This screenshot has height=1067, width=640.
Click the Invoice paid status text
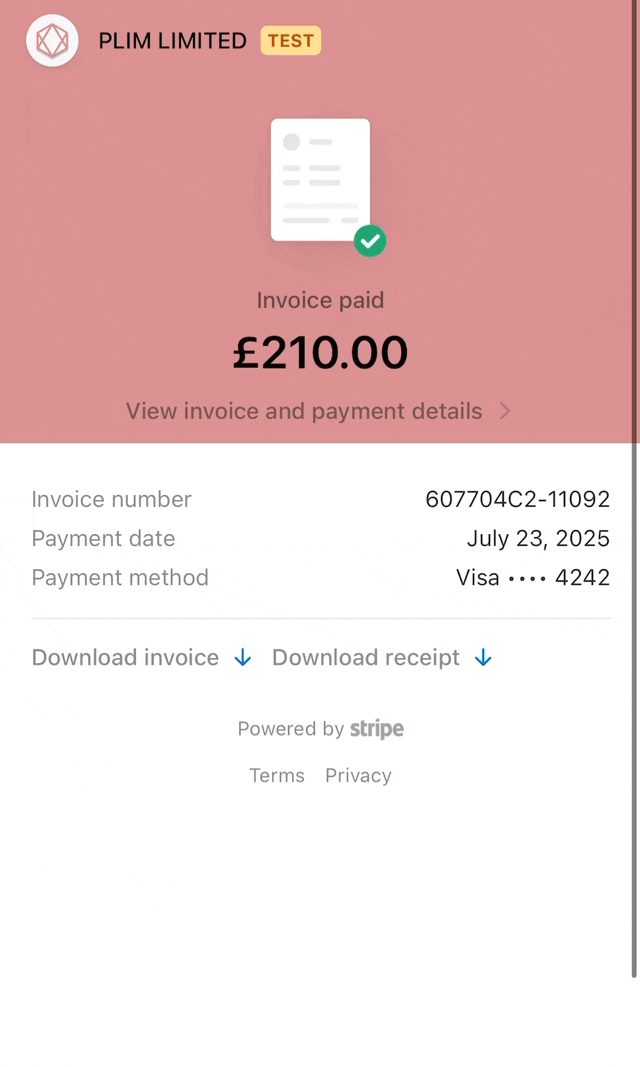coord(320,300)
